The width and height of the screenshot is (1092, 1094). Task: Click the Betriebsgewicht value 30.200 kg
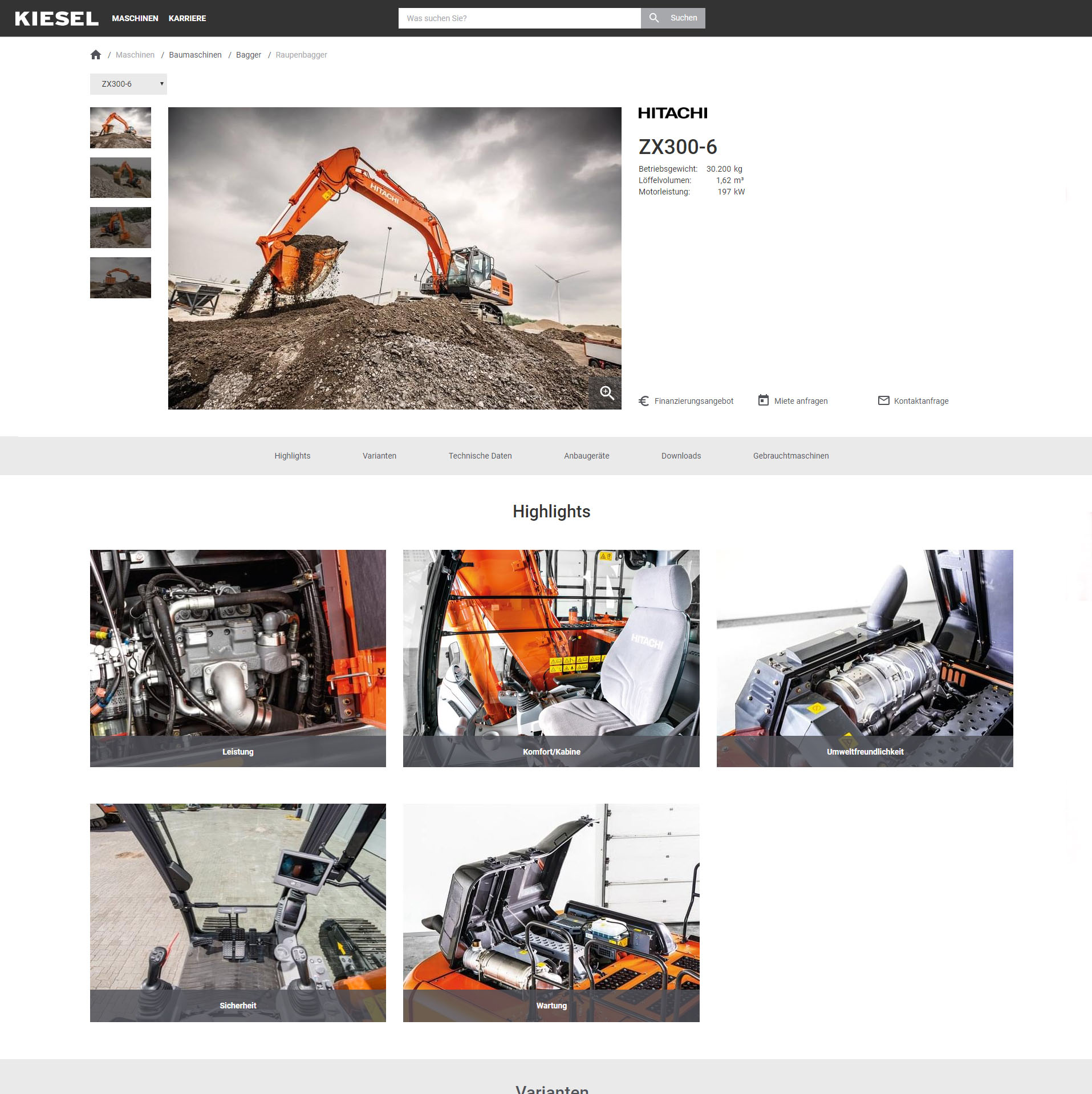click(x=724, y=169)
